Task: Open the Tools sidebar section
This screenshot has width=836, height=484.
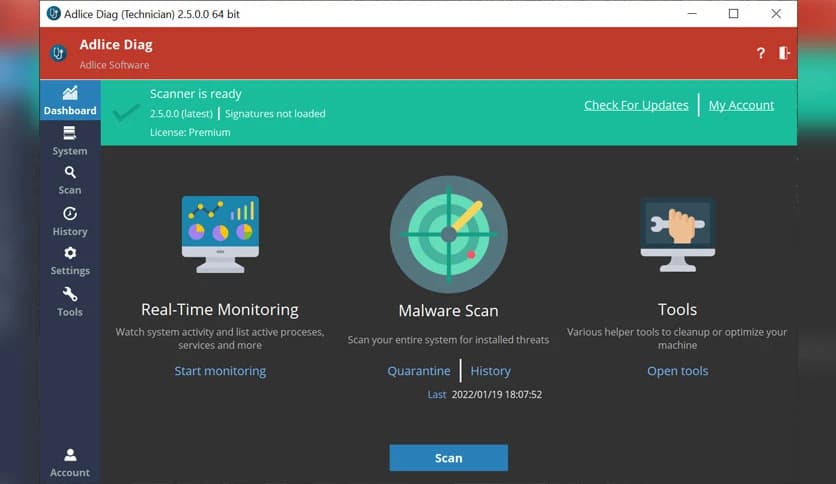Action: [70, 302]
